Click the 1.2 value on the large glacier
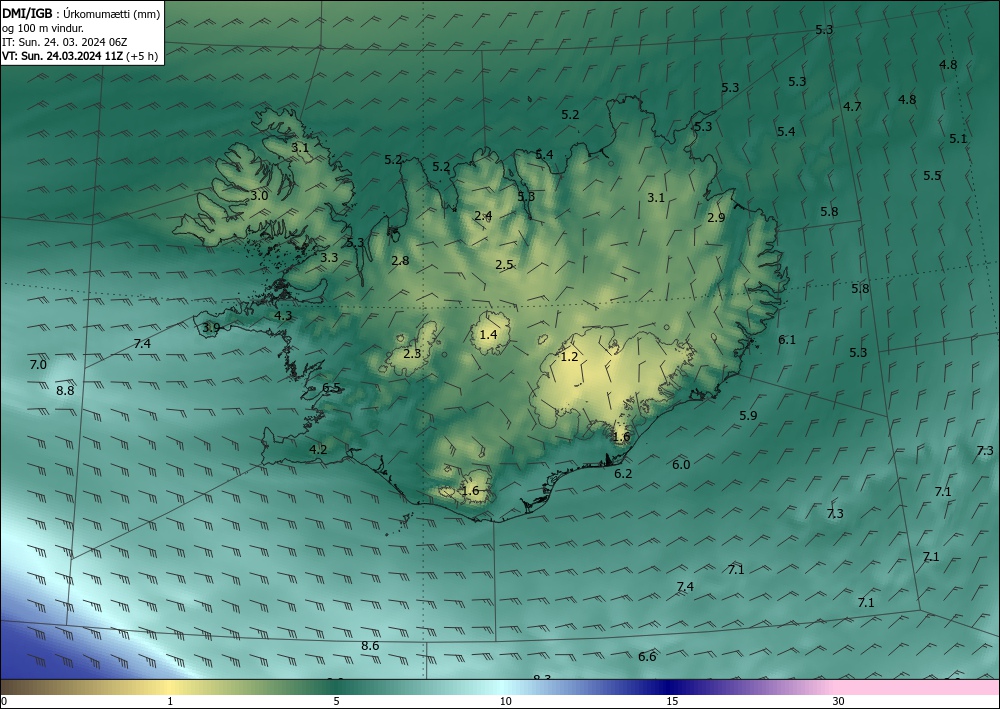 [x=569, y=357]
